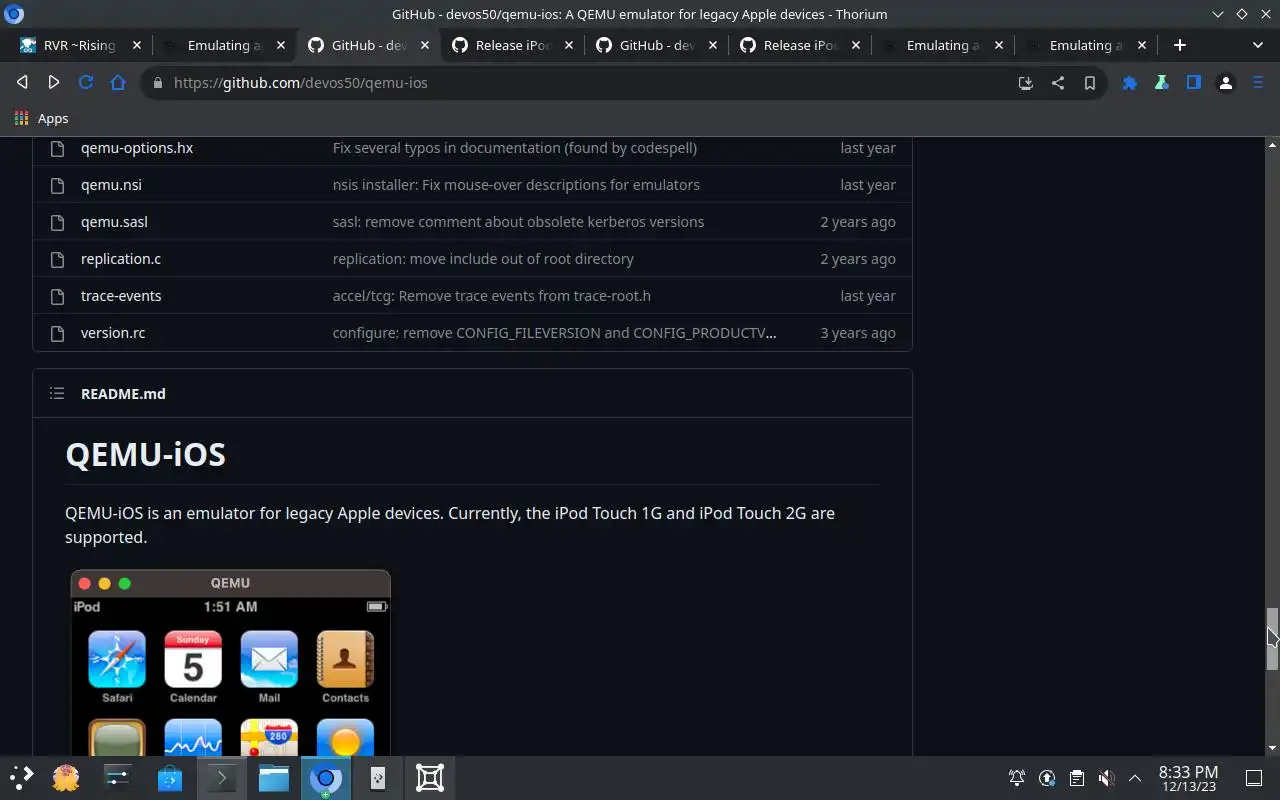Screen dimensions: 1280x800
Task: Toggle the browser side panel icon
Action: pos(1194,83)
